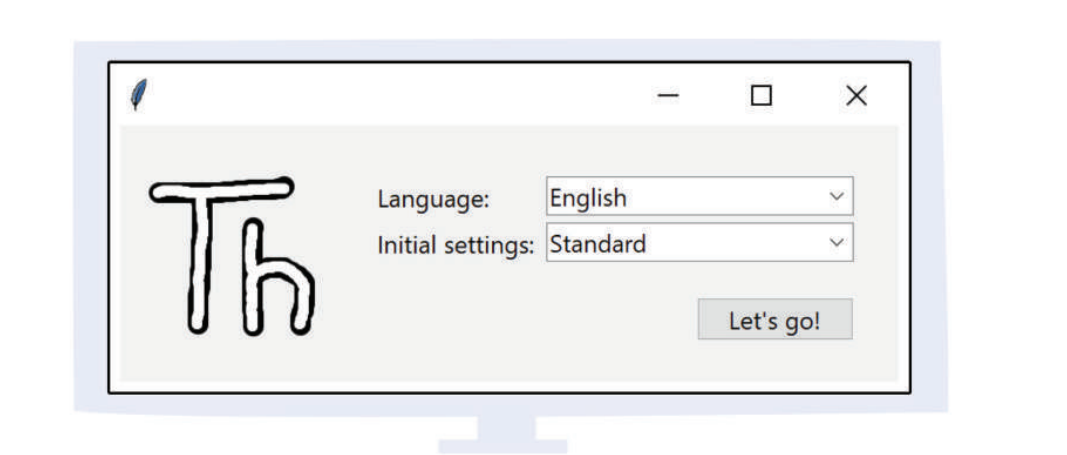Minimize the setup window

tap(668, 96)
